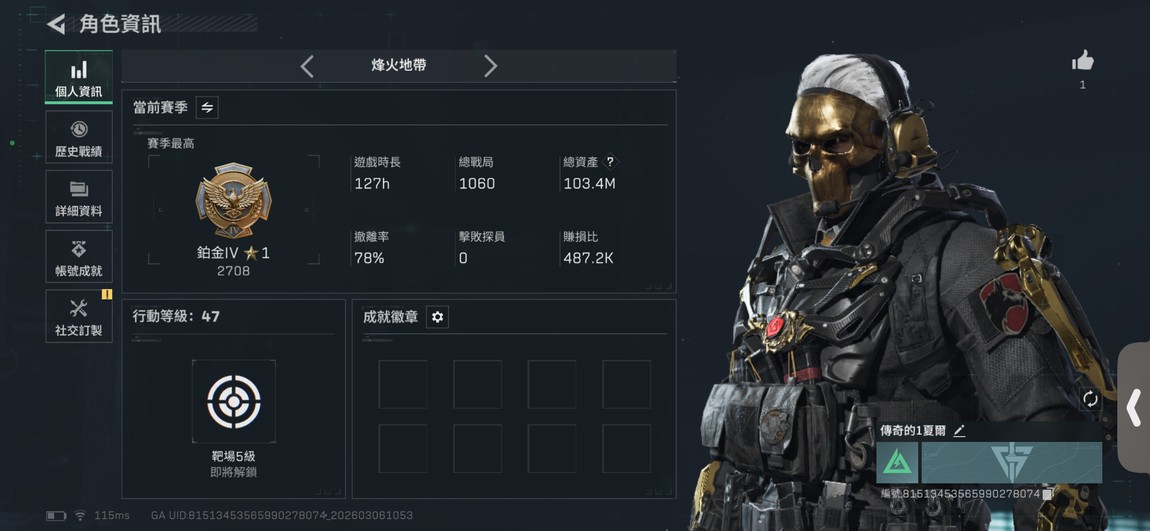The image size is (1150, 531).
Task: Expand the side drawer arrow on the right edge
Action: [x=1134, y=407]
